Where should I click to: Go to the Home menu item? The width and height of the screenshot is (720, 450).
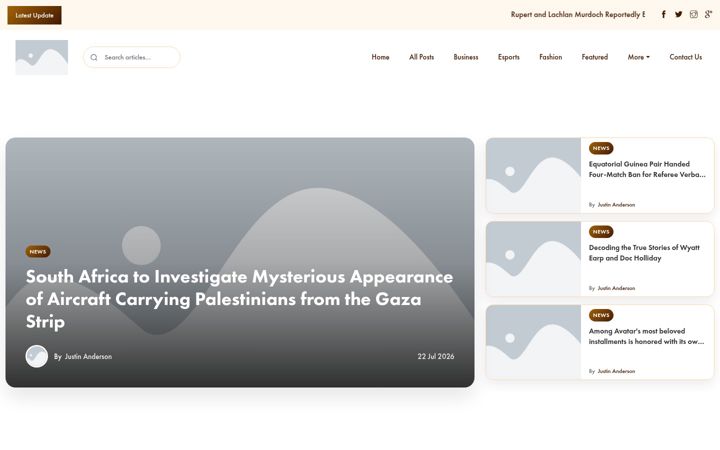point(380,57)
